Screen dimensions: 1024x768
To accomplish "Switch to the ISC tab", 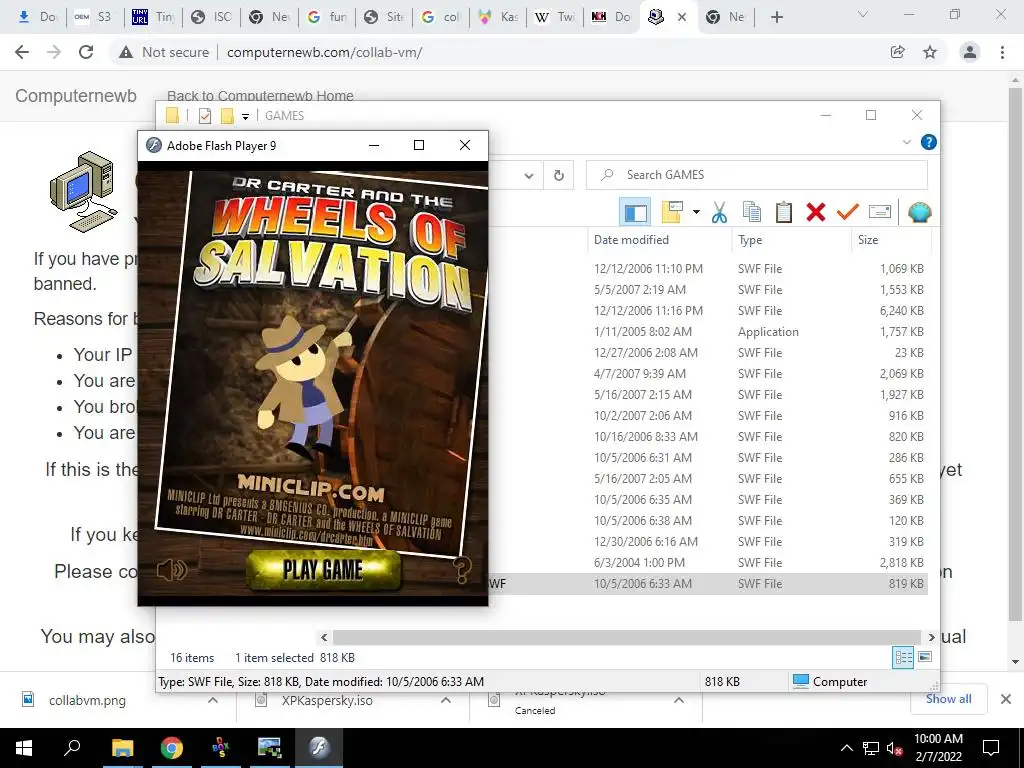I will pos(211,17).
